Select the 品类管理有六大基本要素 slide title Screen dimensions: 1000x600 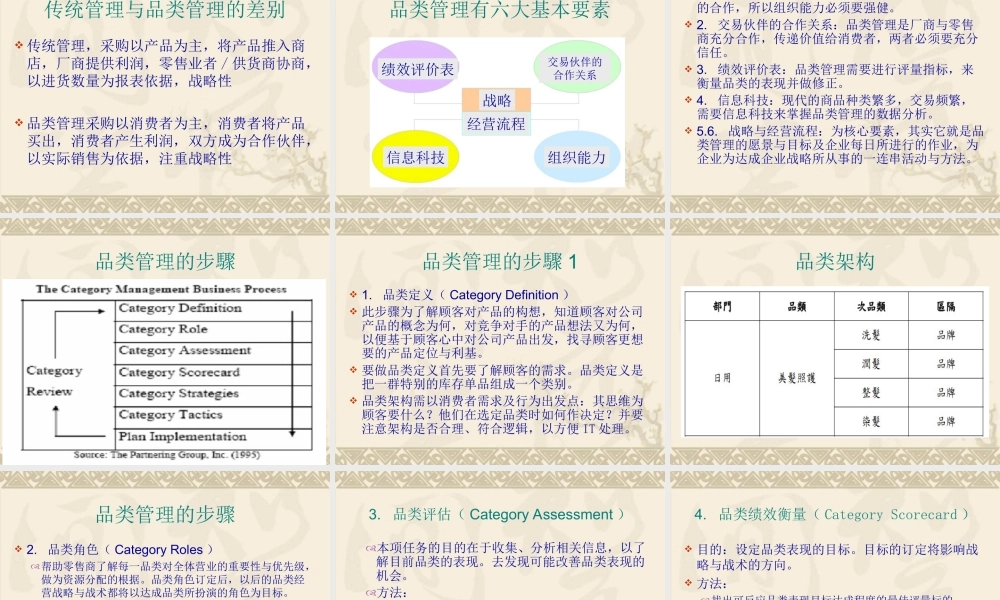499,10
